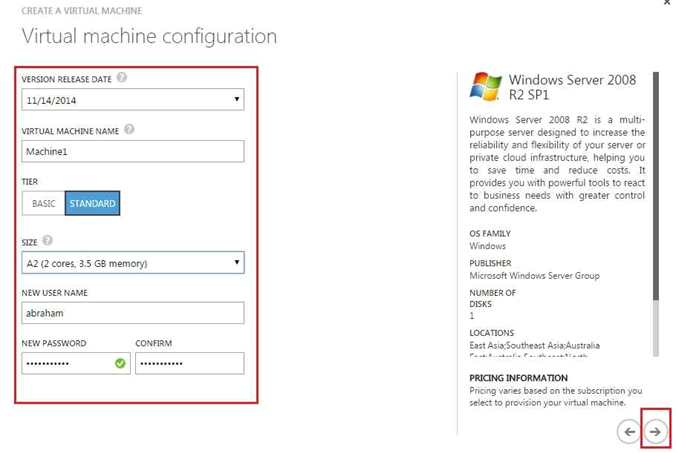Image resolution: width=676 pixels, height=453 pixels.
Task: Click the Windows Server logo
Action: 485,87
